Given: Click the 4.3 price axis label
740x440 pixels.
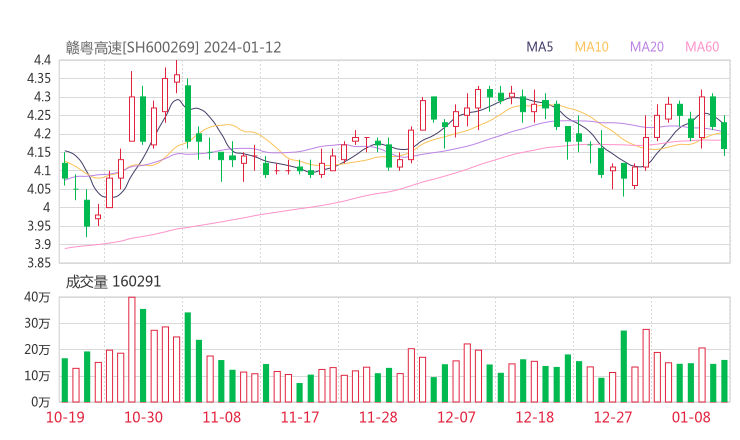Looking at the screenshot, I should coord(42,97).
